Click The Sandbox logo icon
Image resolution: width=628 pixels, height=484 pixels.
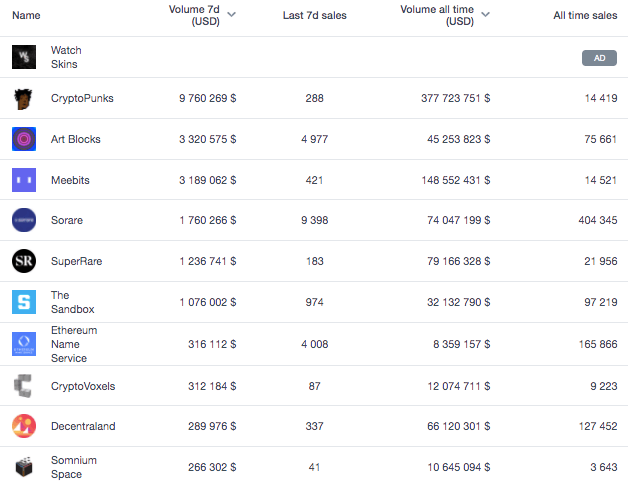[24, 302]
